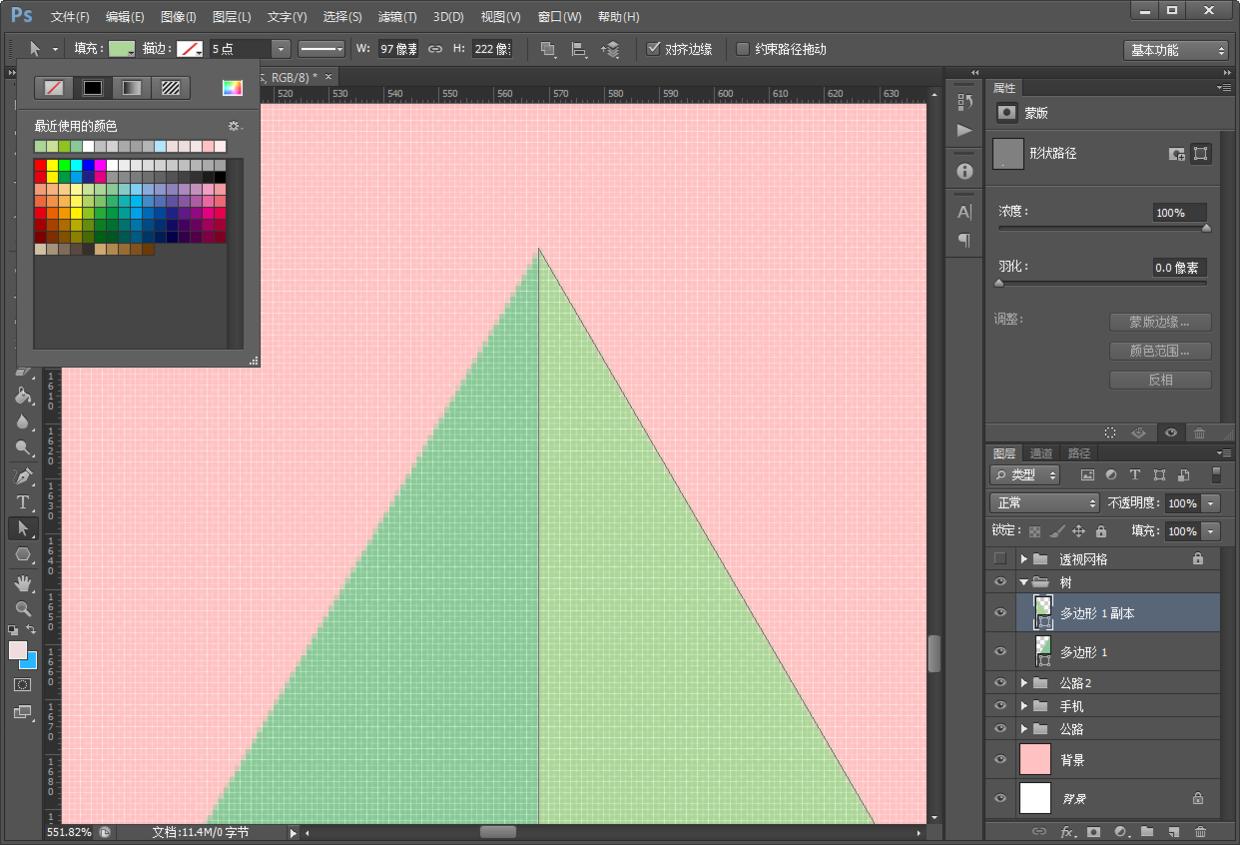Viewport: 1240px width, 845px height.
Task: Hide the 多边形 1 layer
Action: point(1000,652)
